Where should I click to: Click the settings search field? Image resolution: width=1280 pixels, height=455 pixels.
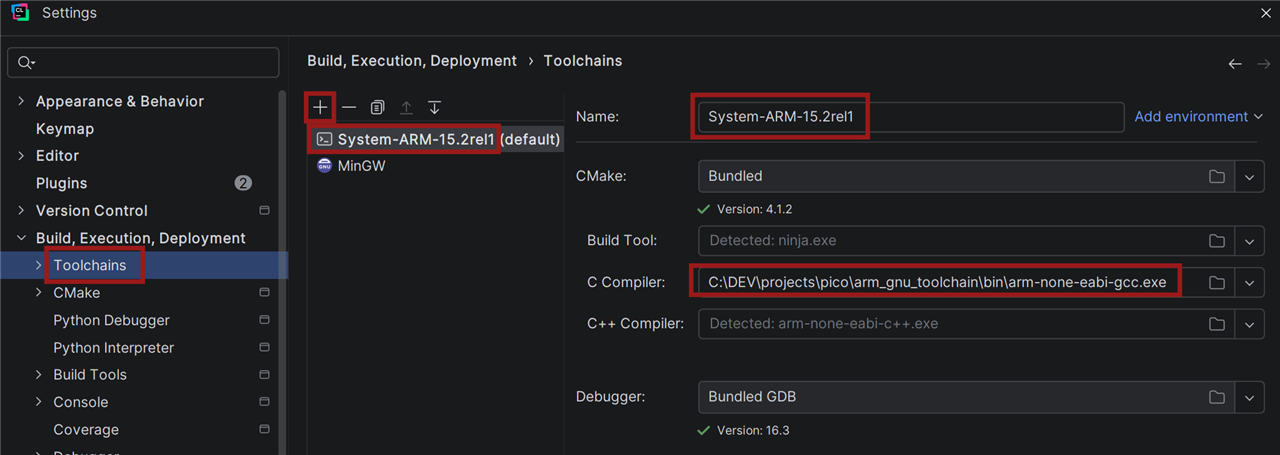[150, 62]
